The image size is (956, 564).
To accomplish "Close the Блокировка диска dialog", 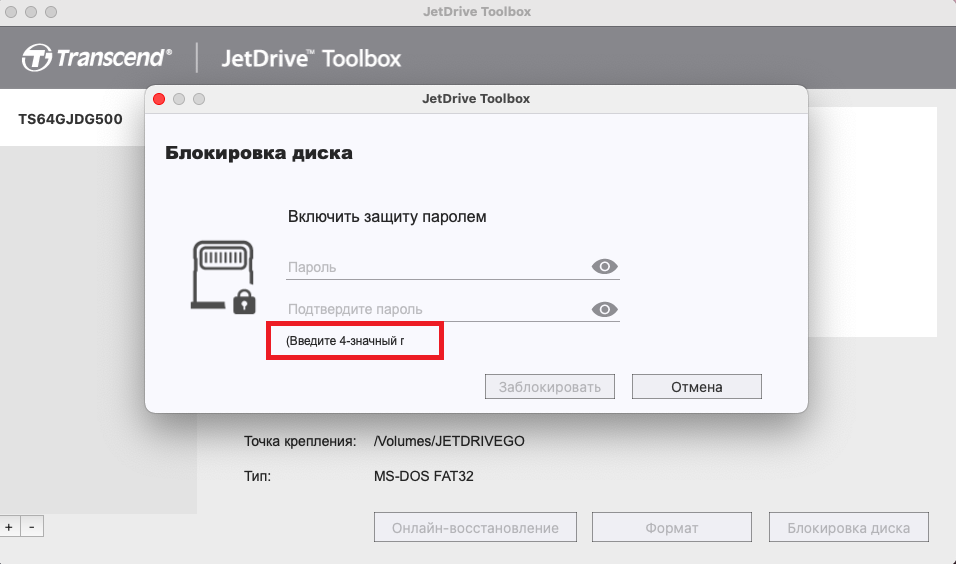I will click(x=159, y=99).
